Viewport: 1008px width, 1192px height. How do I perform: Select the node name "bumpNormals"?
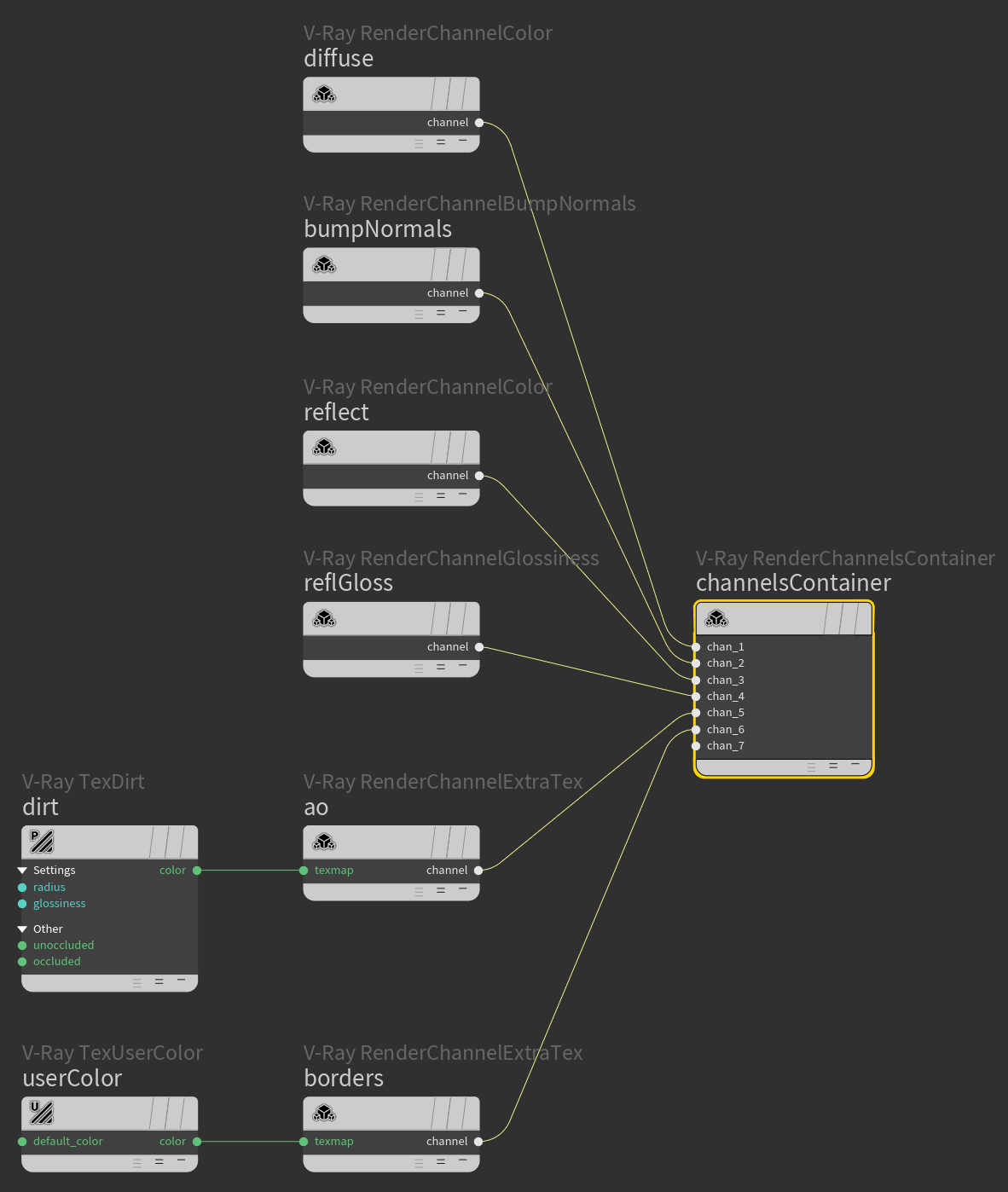(378, 229)
